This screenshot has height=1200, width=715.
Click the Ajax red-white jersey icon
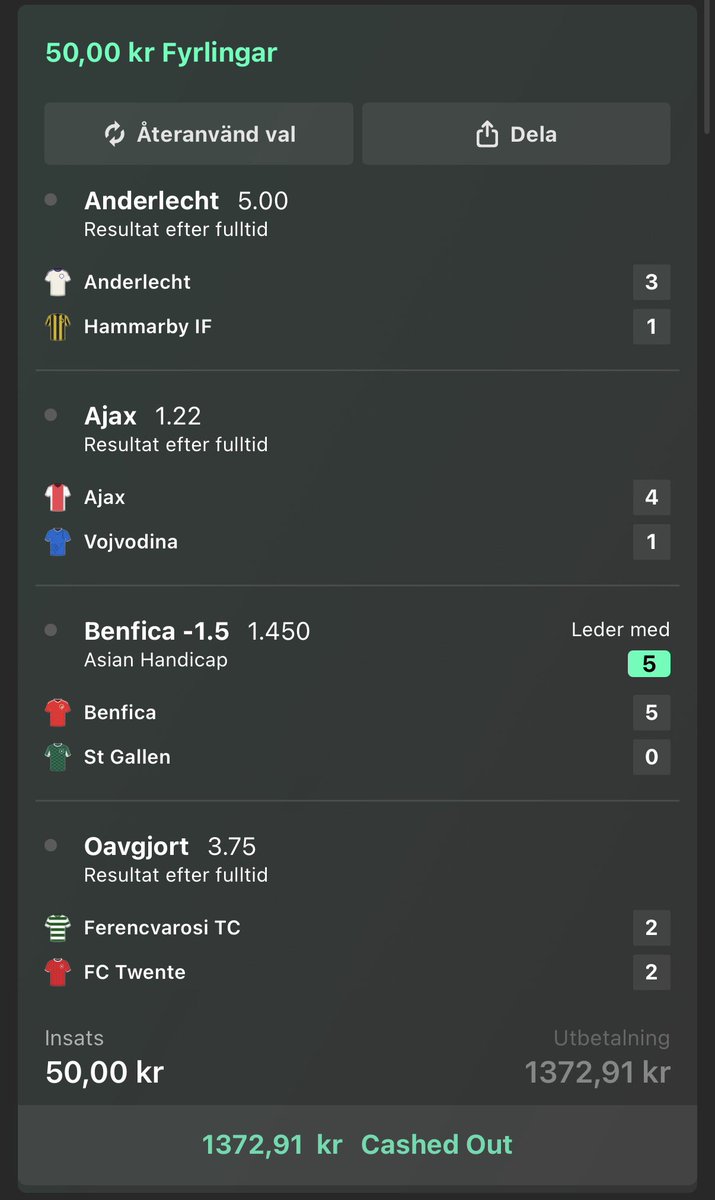58,497
